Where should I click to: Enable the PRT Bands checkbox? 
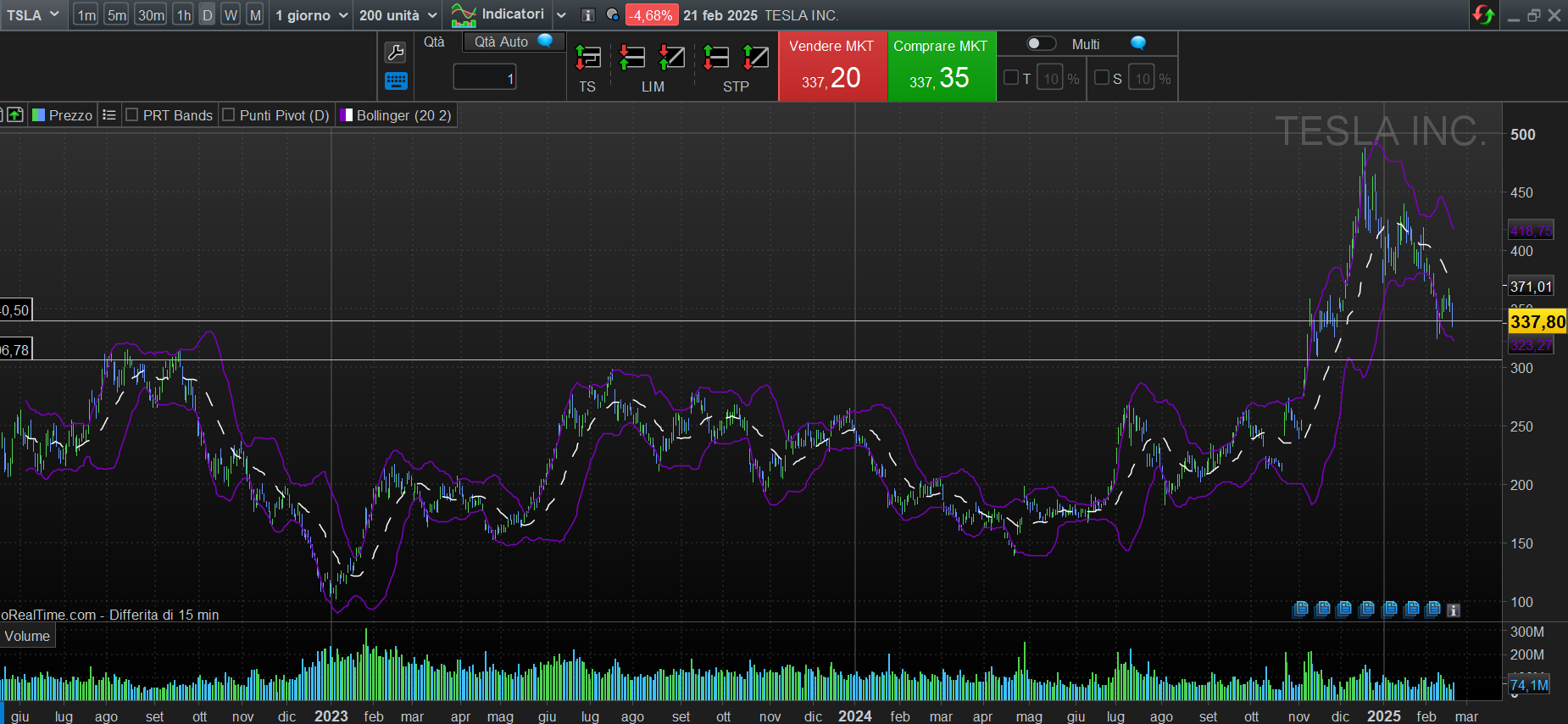[x=132, y=115]
